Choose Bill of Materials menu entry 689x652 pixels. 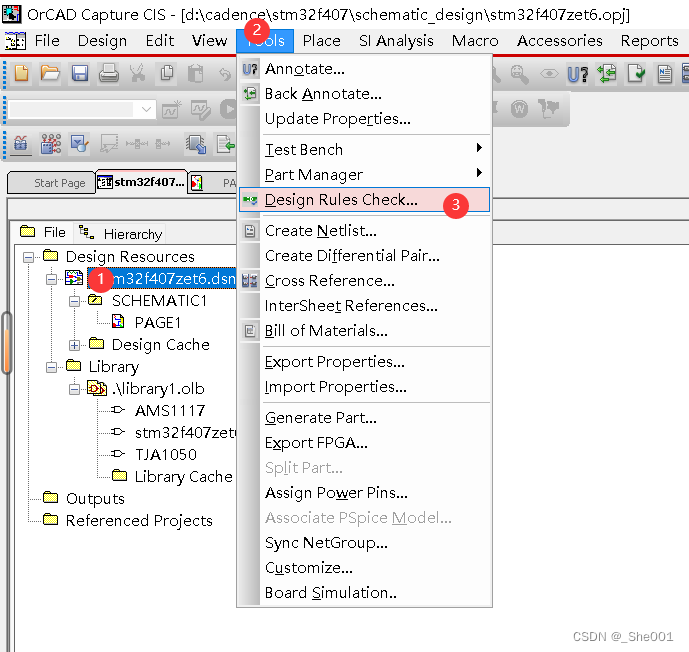tap(364, 331)
